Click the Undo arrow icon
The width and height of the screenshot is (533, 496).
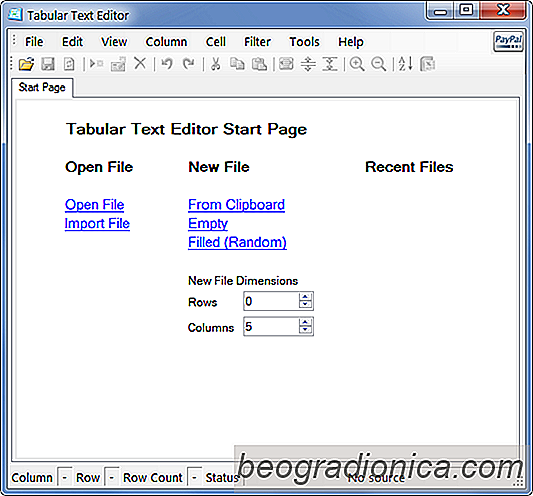pos(167,64)
